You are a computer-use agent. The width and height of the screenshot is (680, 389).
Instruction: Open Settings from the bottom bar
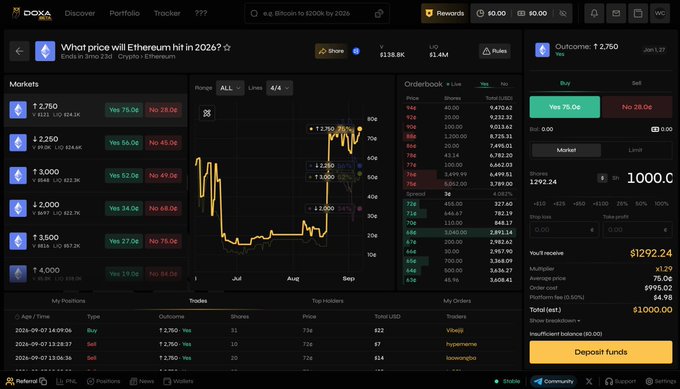[x=660, y=382]
